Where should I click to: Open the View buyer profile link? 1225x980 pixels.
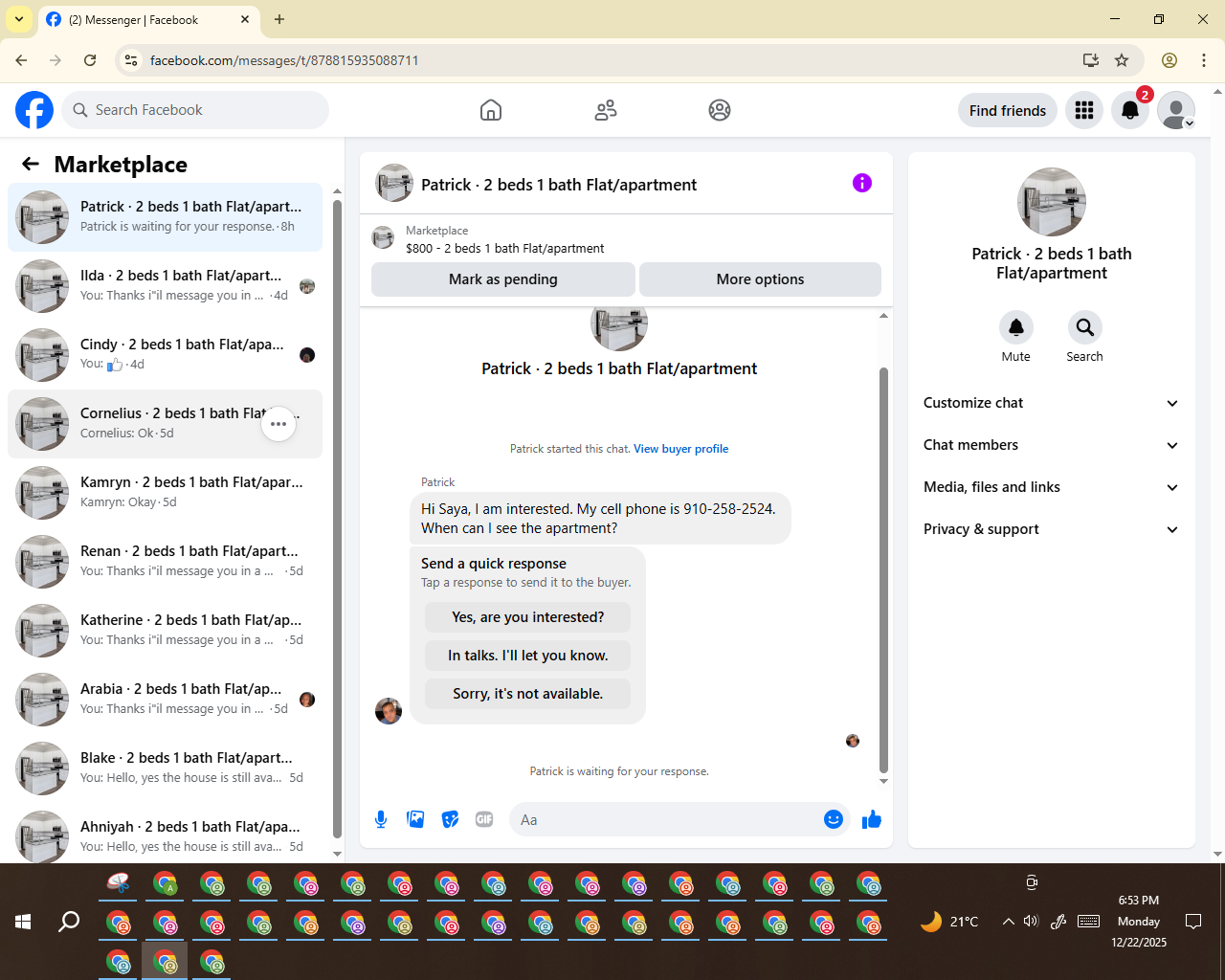(680, 449)
